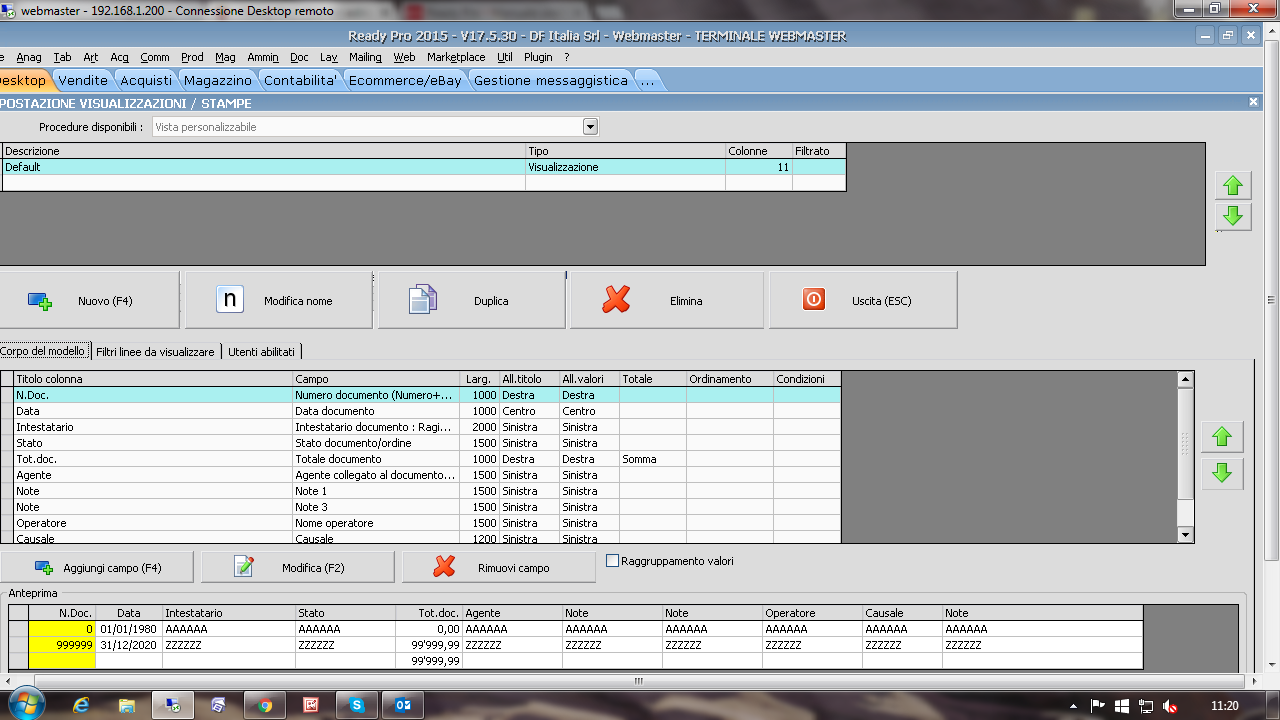Click the Elimina button
Screen dimensions: 1280x720
[x=667, y=300]
